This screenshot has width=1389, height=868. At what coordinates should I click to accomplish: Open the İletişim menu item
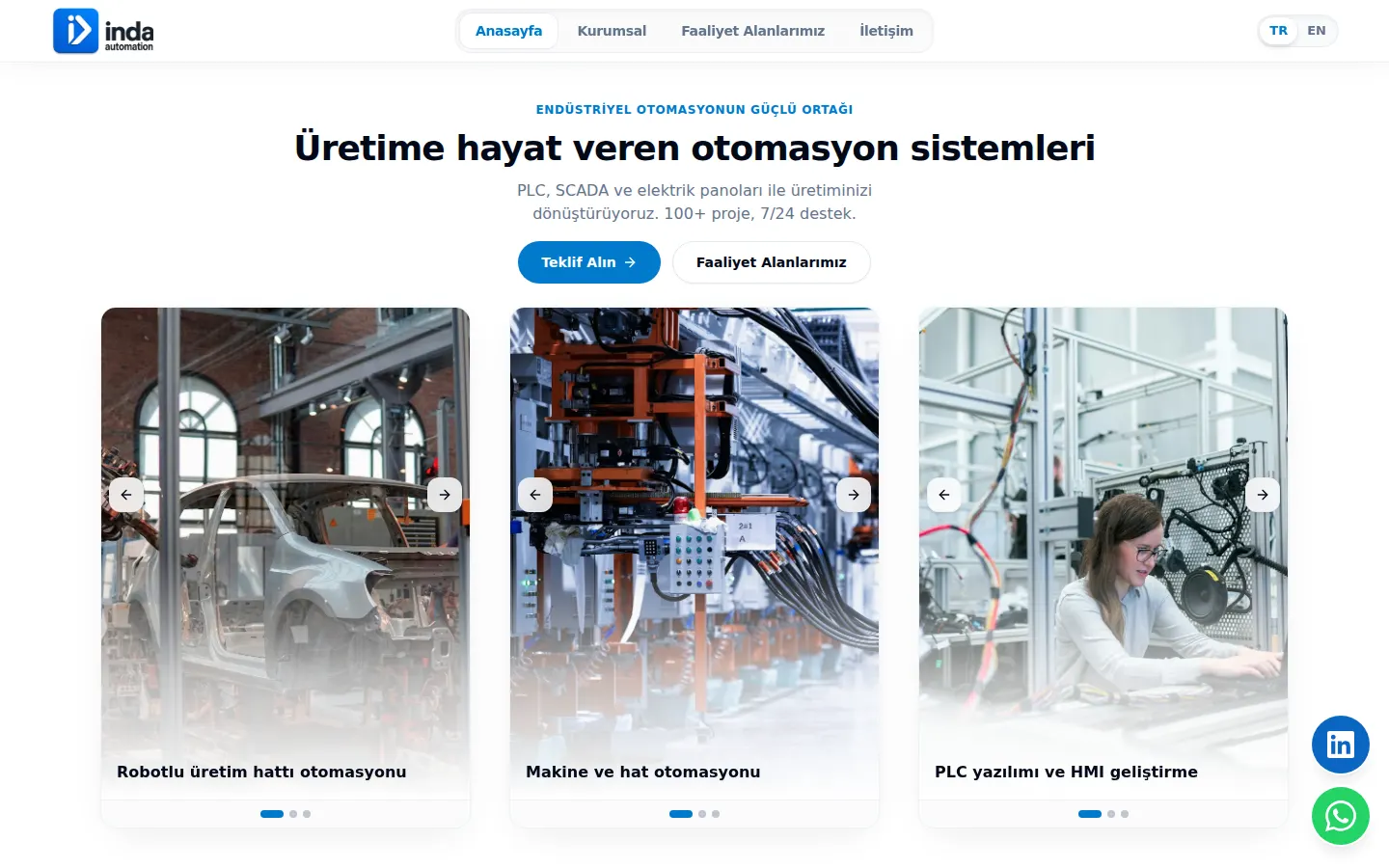(886, 31)
